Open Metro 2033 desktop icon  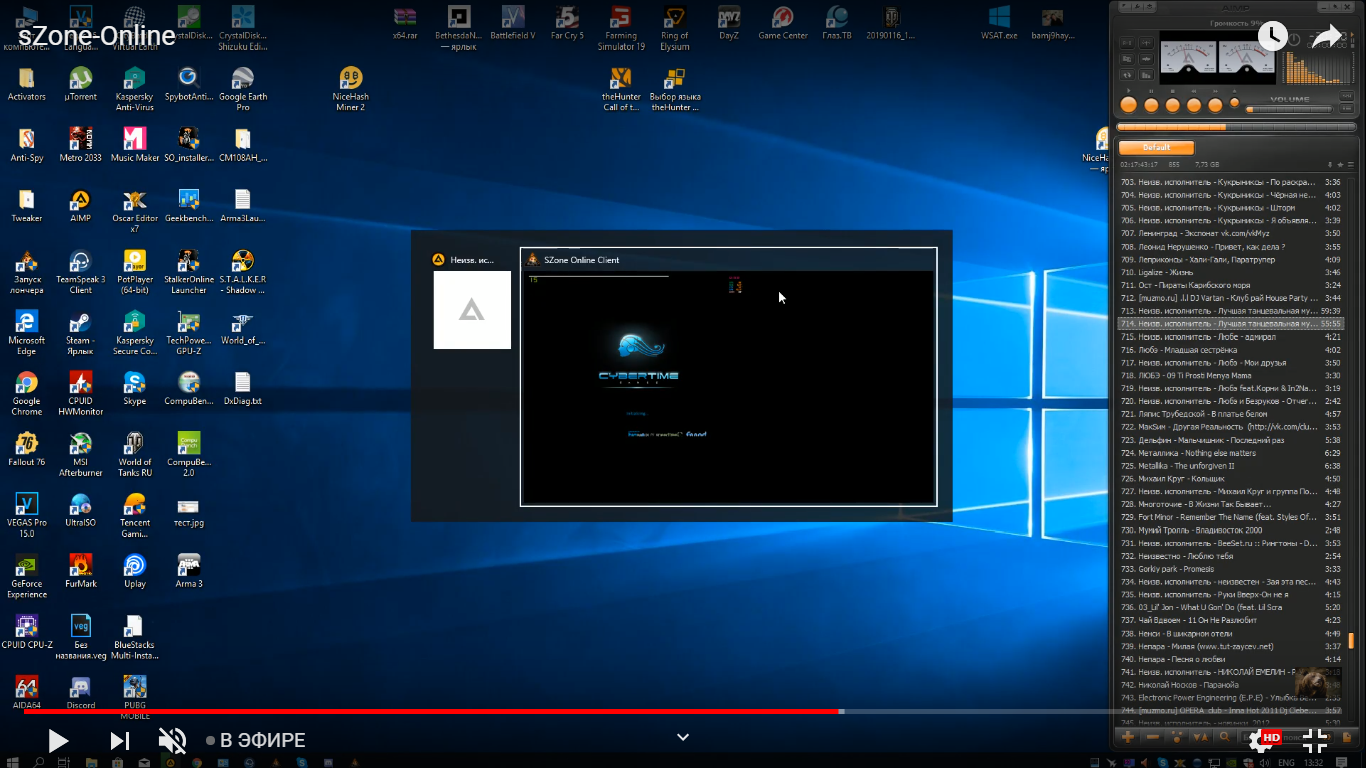80,144
